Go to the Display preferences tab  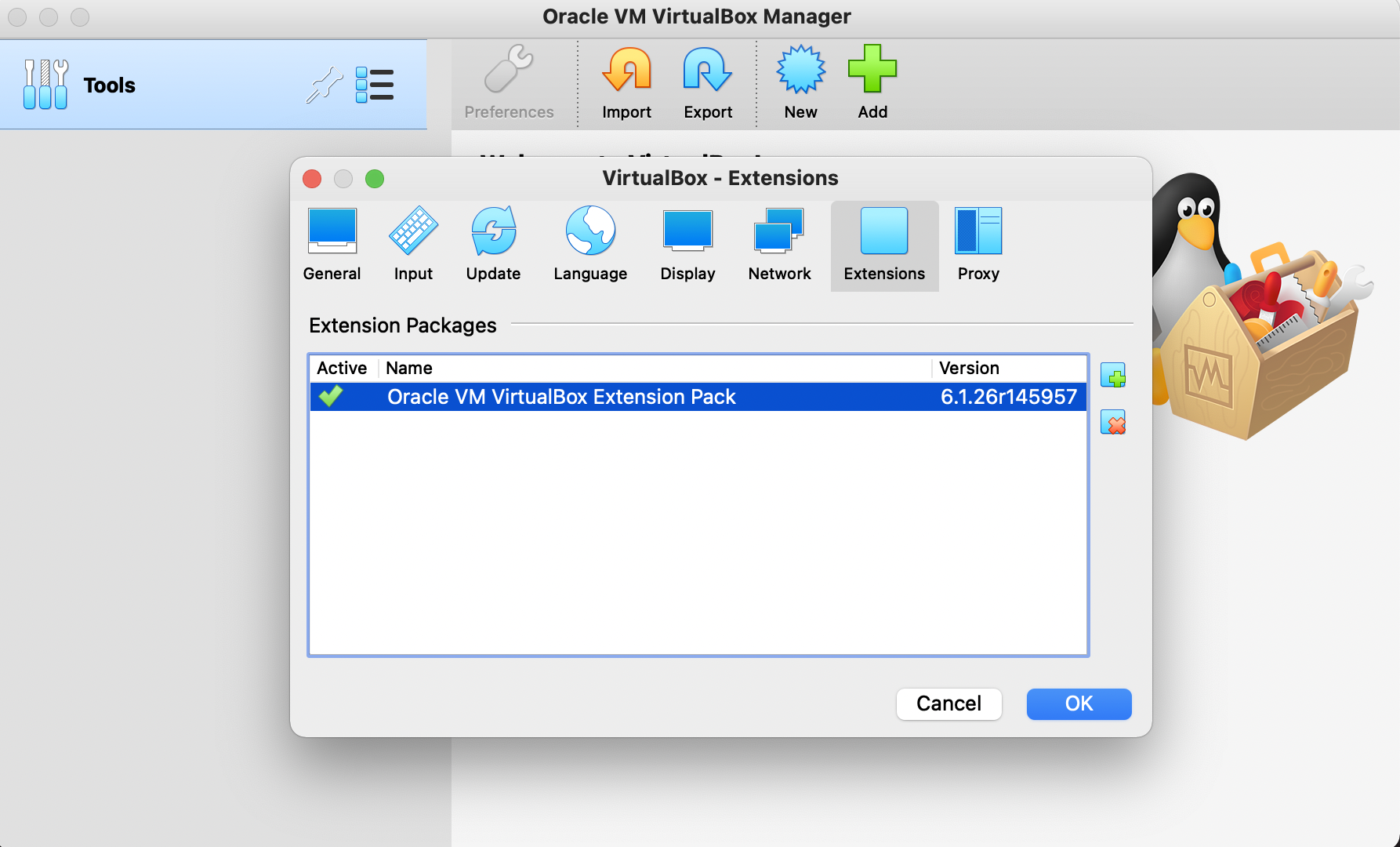click(687, 245)
